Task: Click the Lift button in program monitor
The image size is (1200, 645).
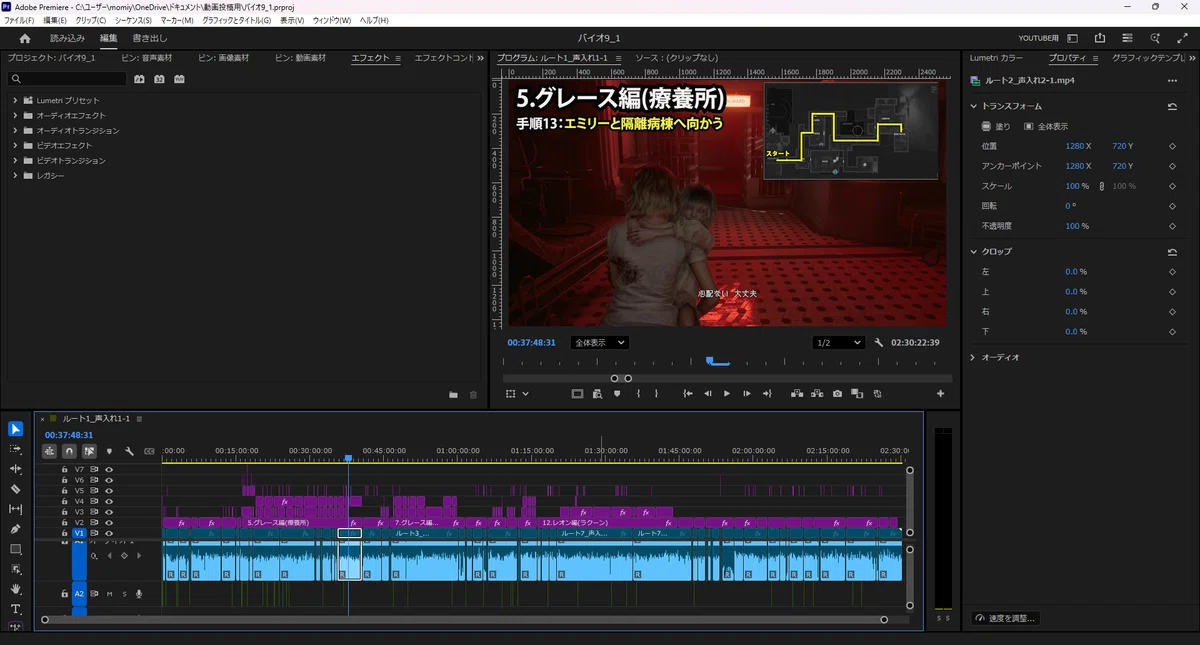Action: (797, 394)
